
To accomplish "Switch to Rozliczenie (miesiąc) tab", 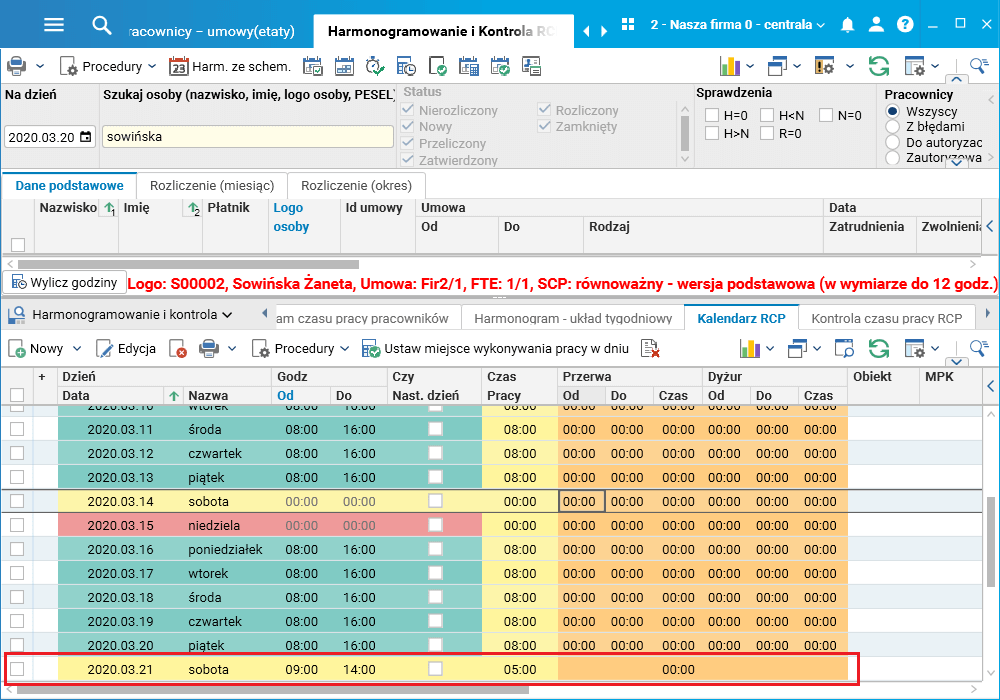I will pyautogui.click(x=212, y=186).
